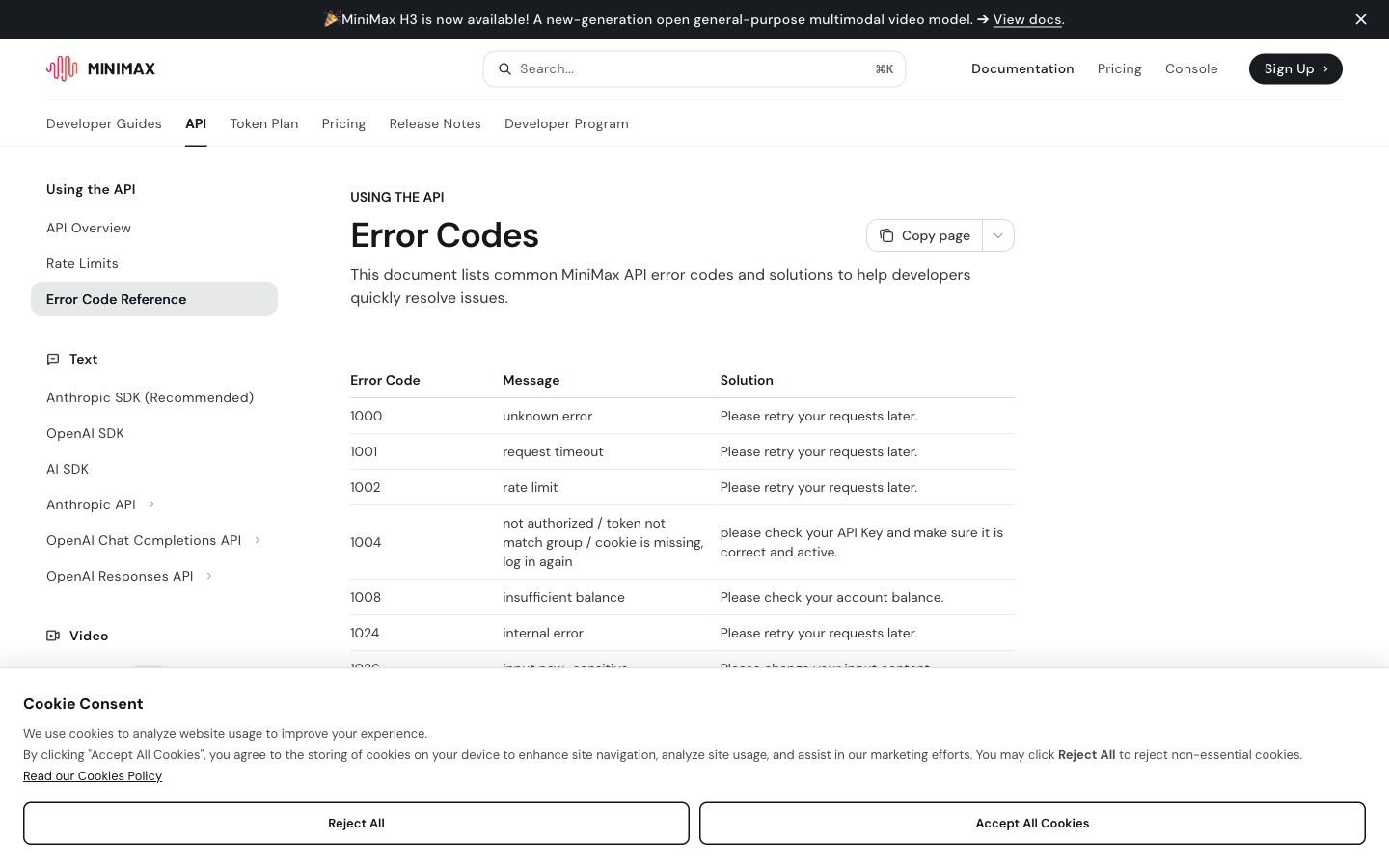
Task: Open Pricing in the top header
Action: click(x=1119, y=68)
